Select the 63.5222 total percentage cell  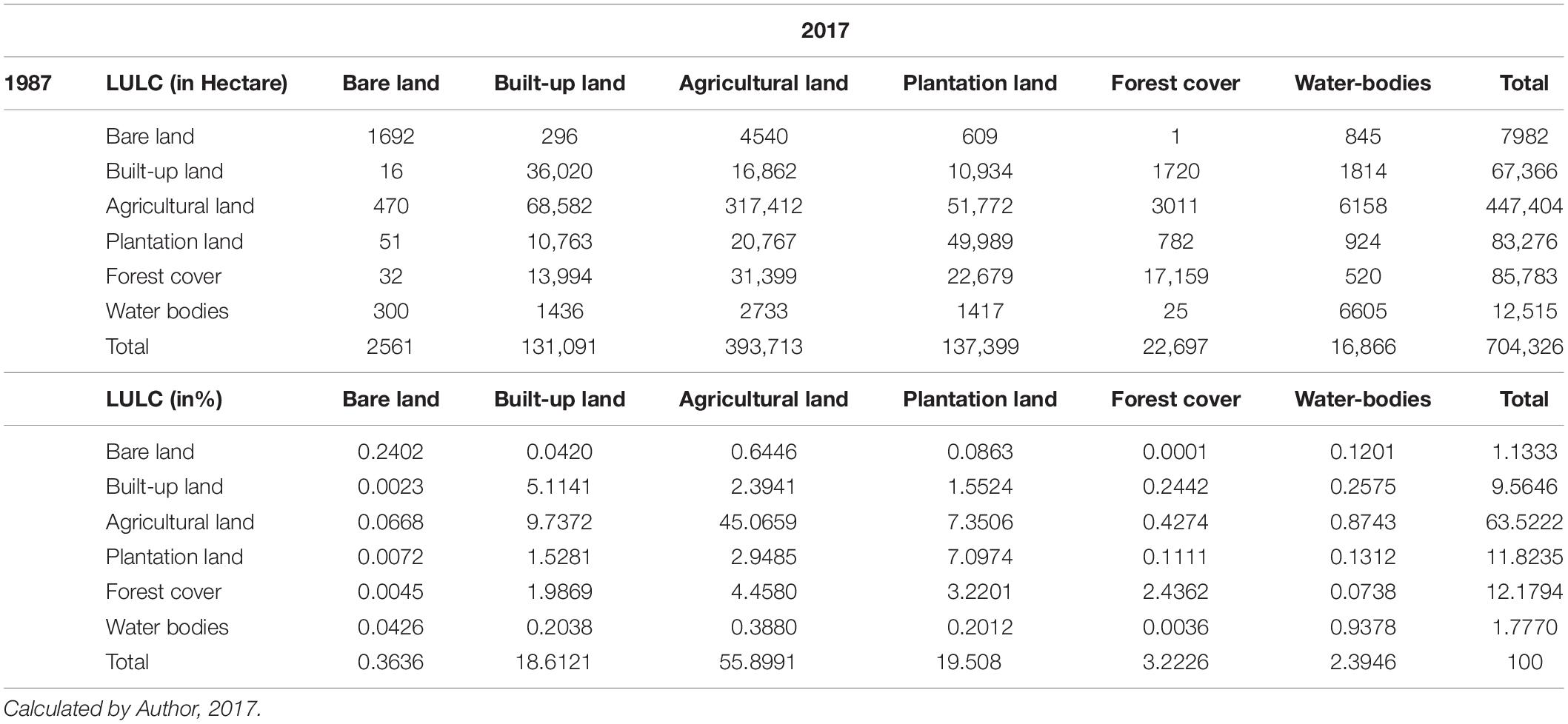pyautogui.click(x=1524, y=522)
